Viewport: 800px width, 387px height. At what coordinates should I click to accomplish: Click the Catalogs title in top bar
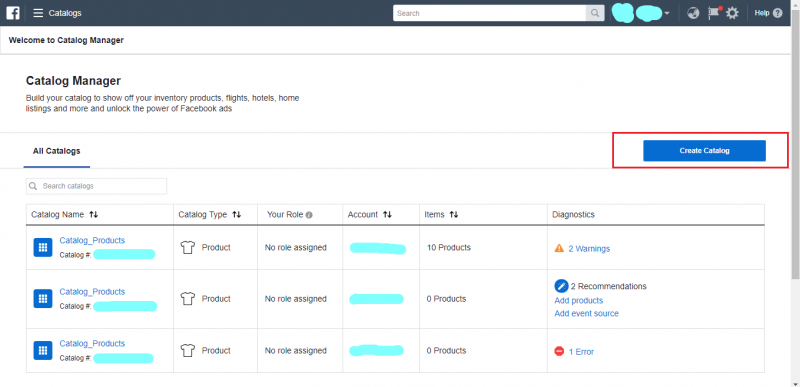(x=65, y=13)
